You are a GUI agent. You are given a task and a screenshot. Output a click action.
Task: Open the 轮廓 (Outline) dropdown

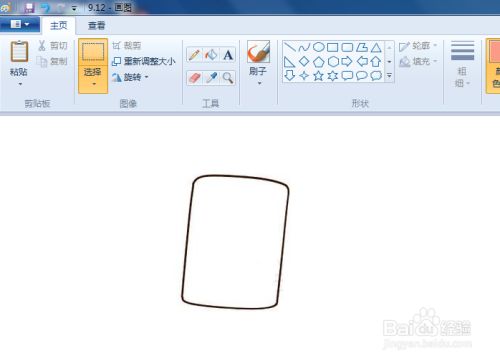[418, 46]
